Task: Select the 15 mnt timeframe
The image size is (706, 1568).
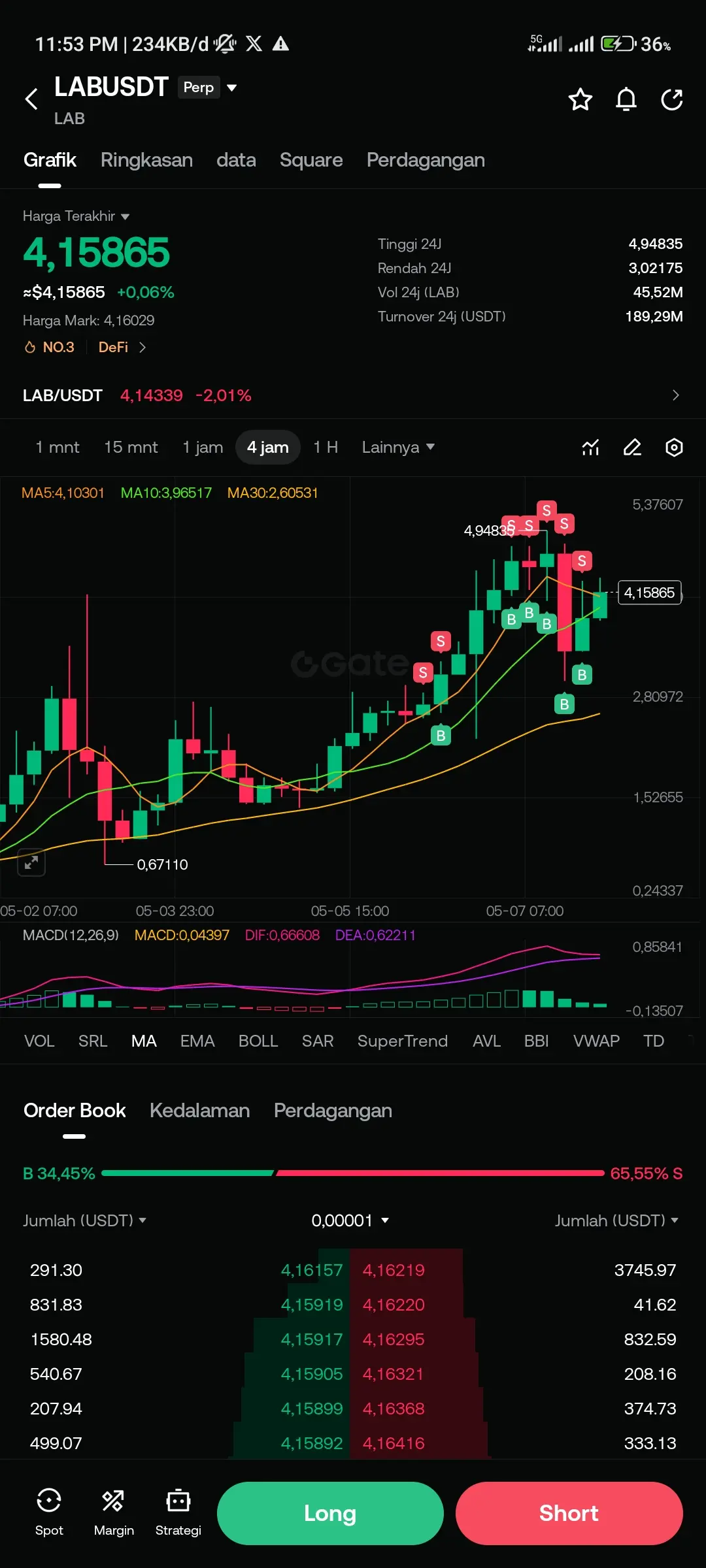Action: point(131,448)
